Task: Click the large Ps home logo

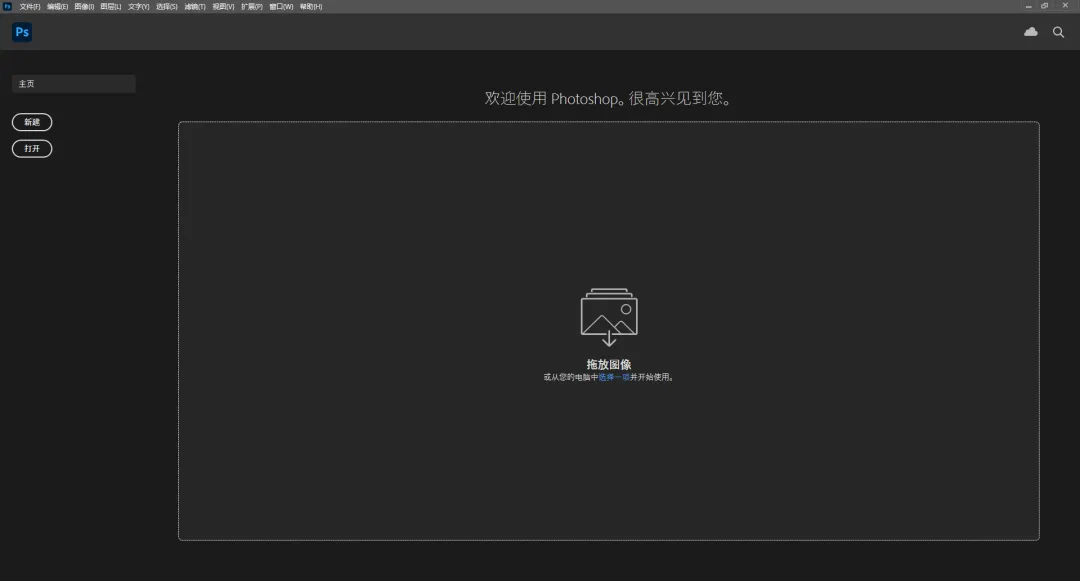Action: [22, 32]
